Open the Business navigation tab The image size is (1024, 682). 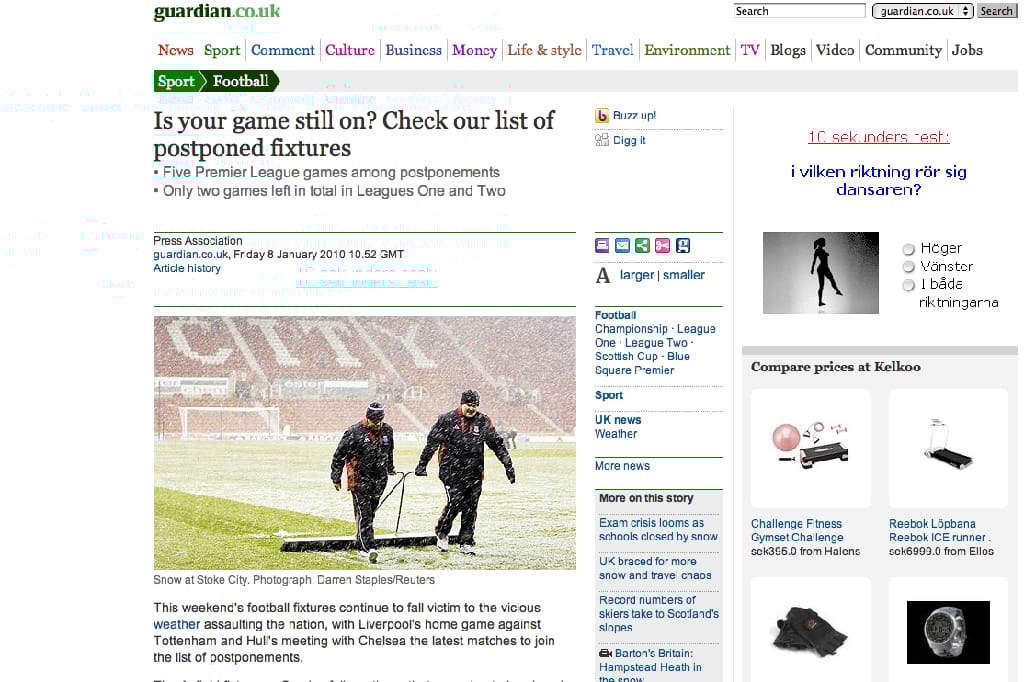[413, 50]
